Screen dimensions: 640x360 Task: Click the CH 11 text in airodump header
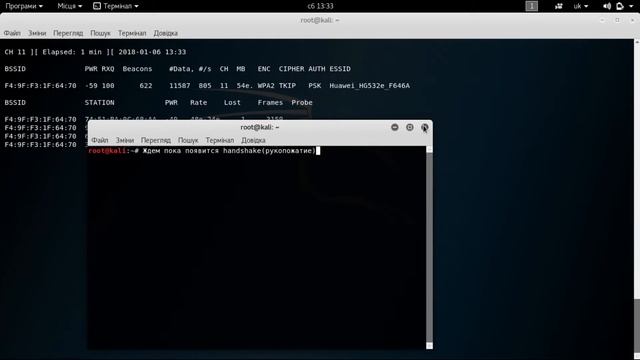tap(15, 52)
